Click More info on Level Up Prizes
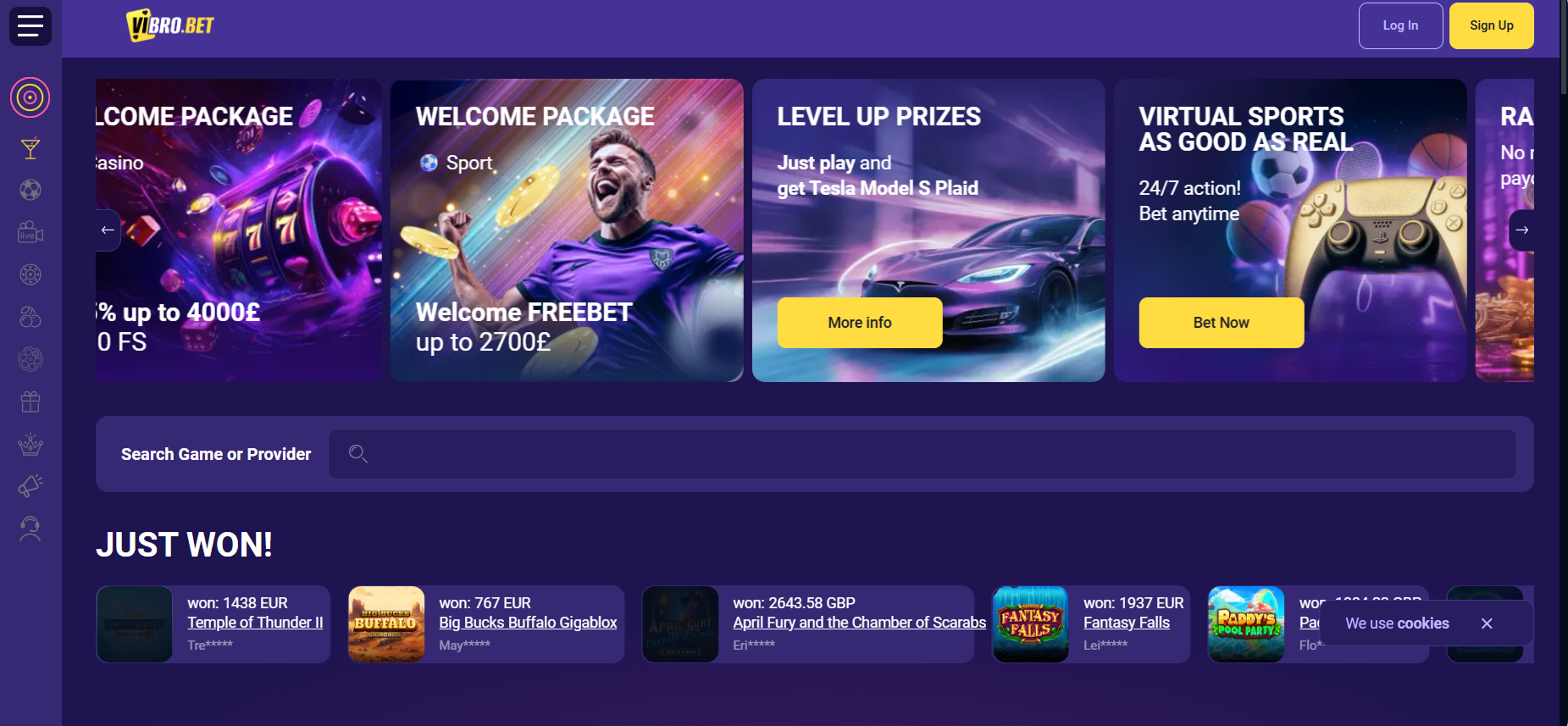 click(860, 323)
